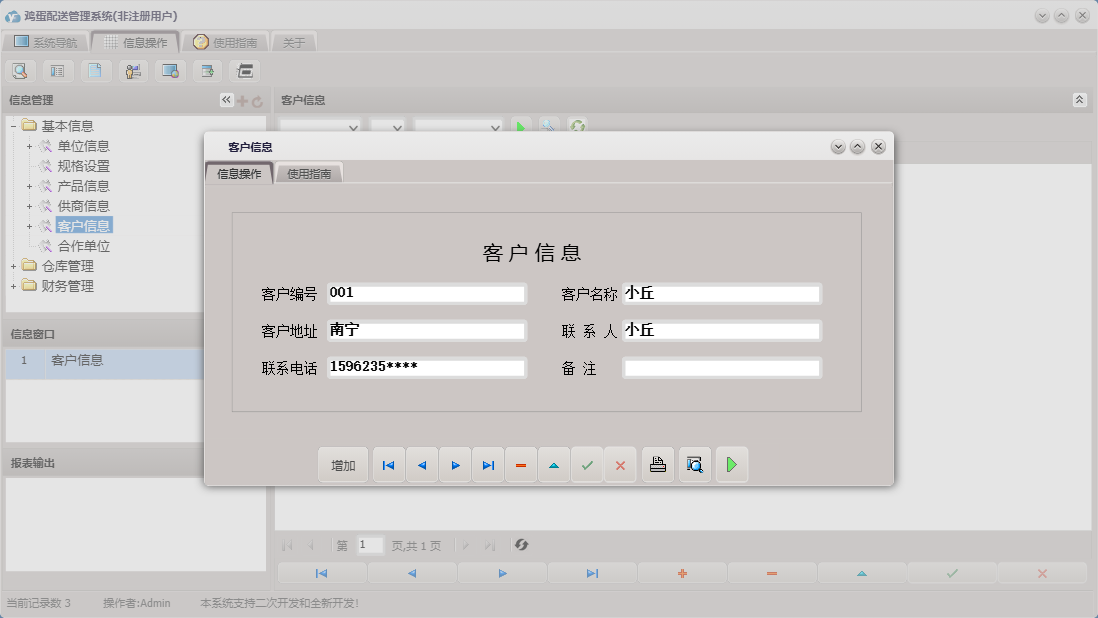The height and width of the screenshot is (618, 1098).
Task: Expand the 仓库管理 tree node
Action: point(13,266)
